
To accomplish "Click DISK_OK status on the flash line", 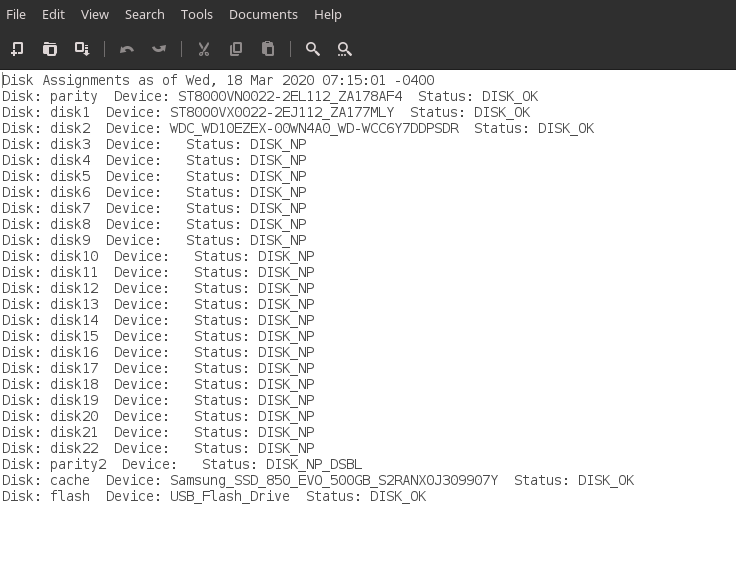I will point(398,496).
